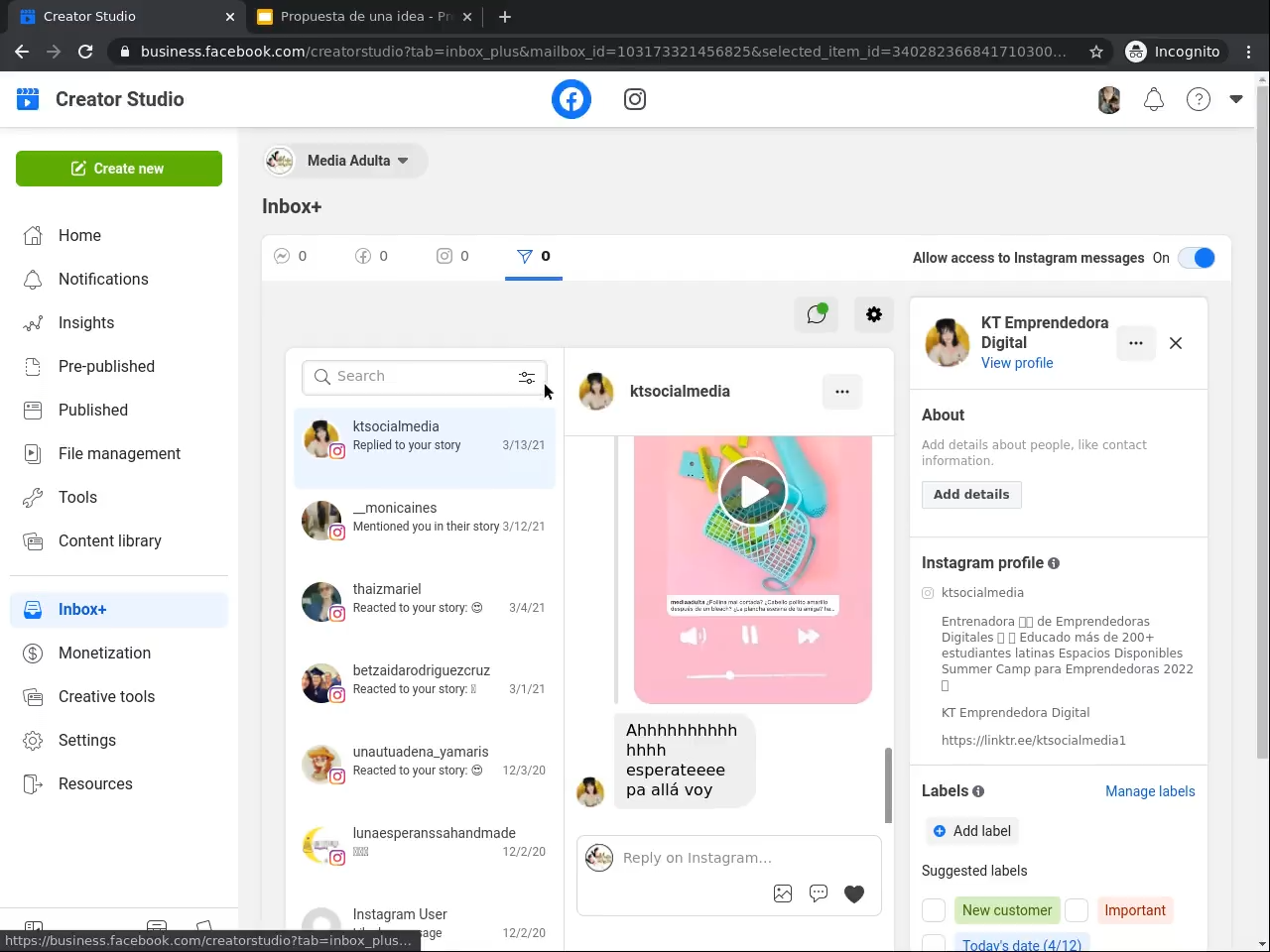Close the KT Emprendedora Digital panel
The height and width of the screenshot is (952, 1270).
(x=1176, y=343)
